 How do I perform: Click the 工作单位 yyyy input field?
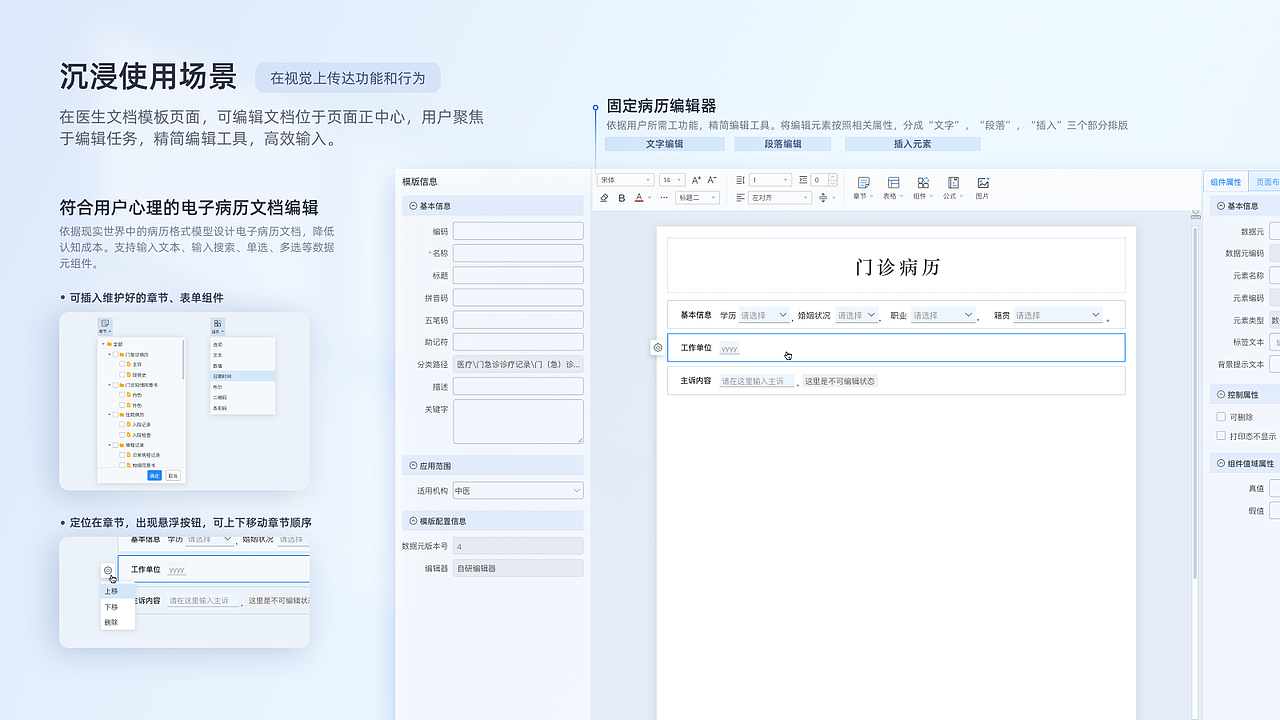click(x=730, y=347)
